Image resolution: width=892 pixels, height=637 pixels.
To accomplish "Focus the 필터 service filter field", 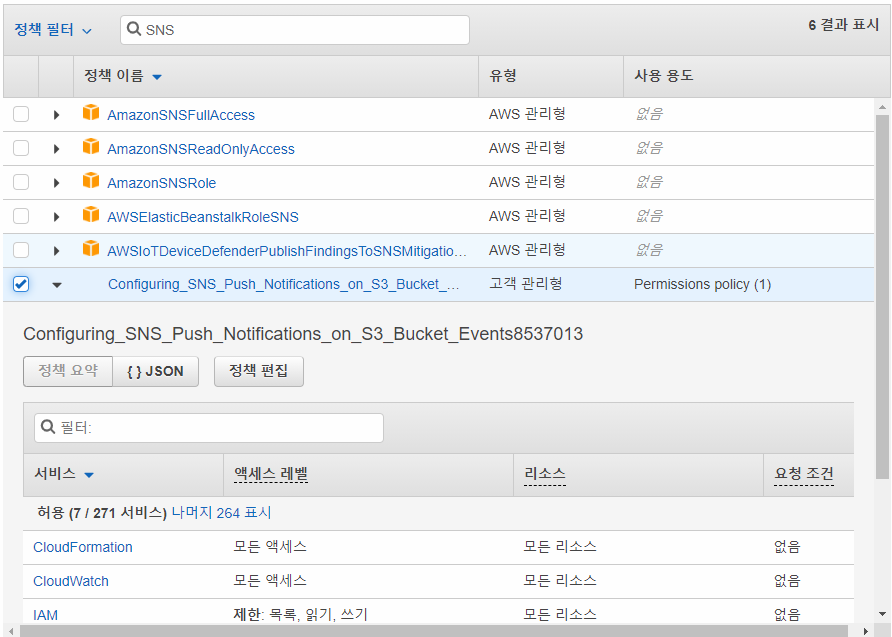I will click(209, 428).
